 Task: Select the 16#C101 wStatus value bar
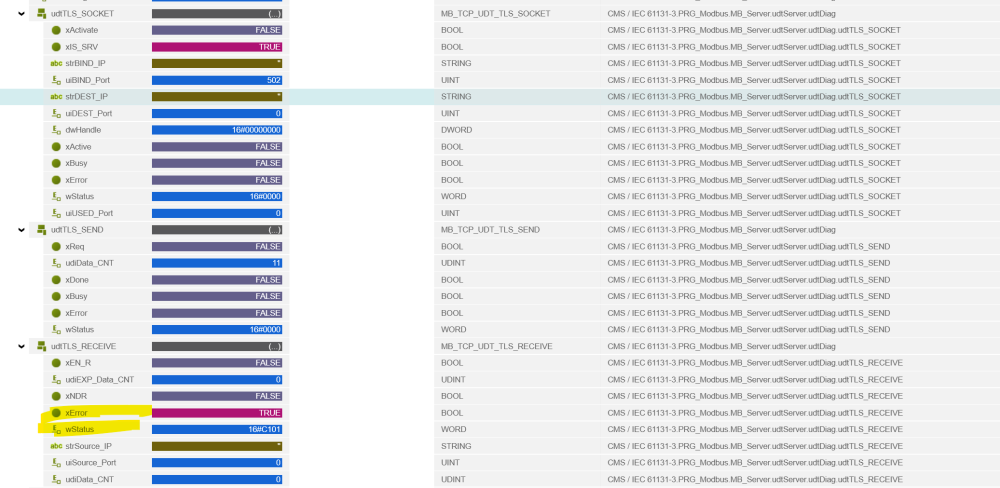coord(217,429)
